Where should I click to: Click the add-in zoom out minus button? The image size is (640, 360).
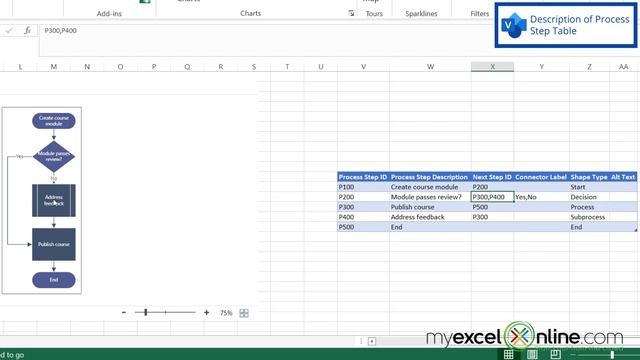coord(124,313)
